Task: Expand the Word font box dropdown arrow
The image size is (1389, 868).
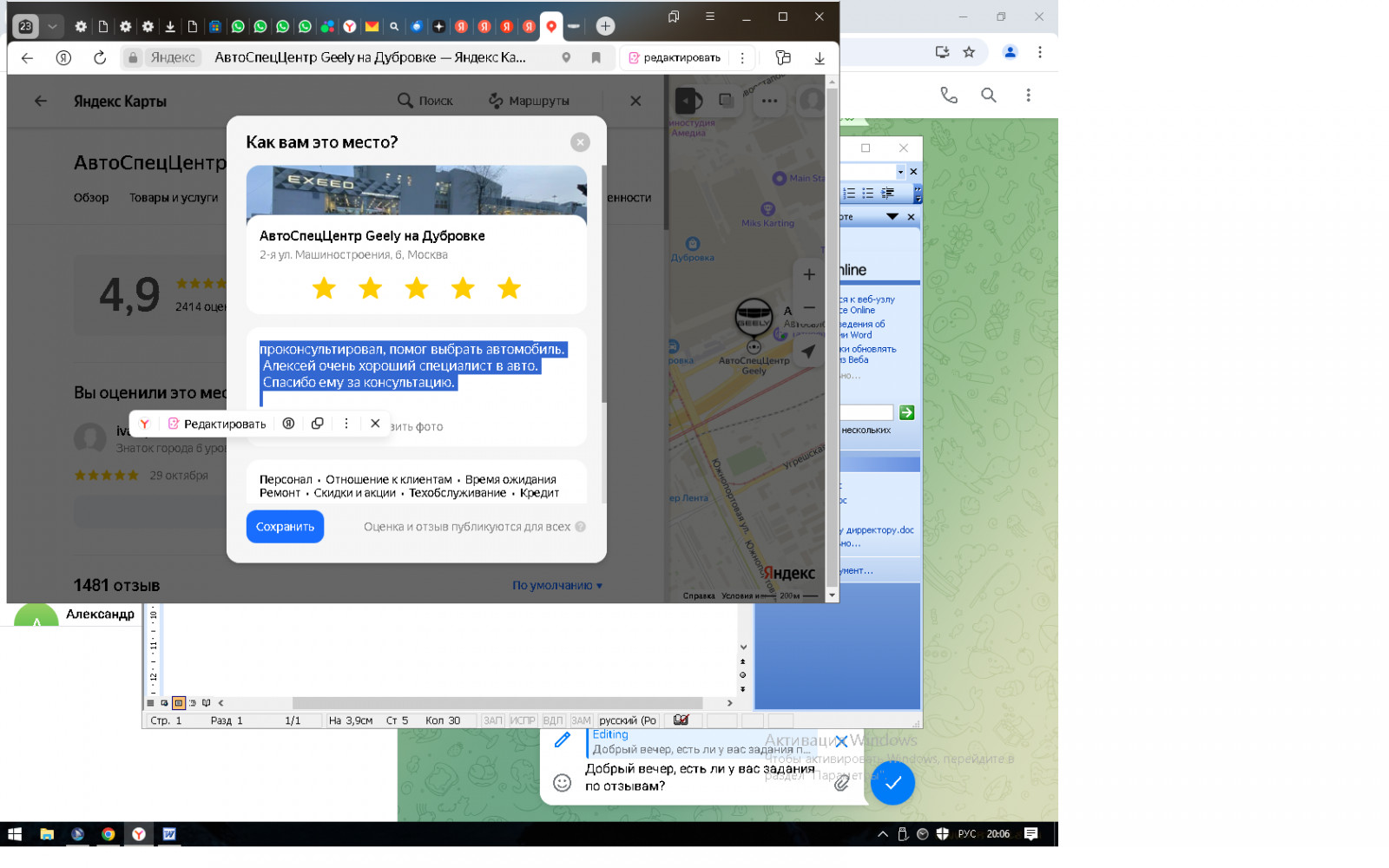Action: 900,172
